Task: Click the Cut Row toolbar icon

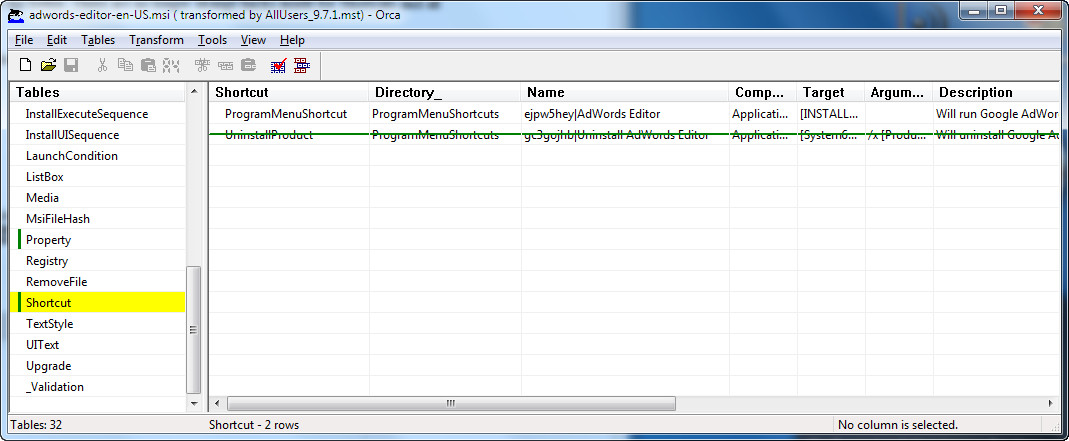Action: 202,65
